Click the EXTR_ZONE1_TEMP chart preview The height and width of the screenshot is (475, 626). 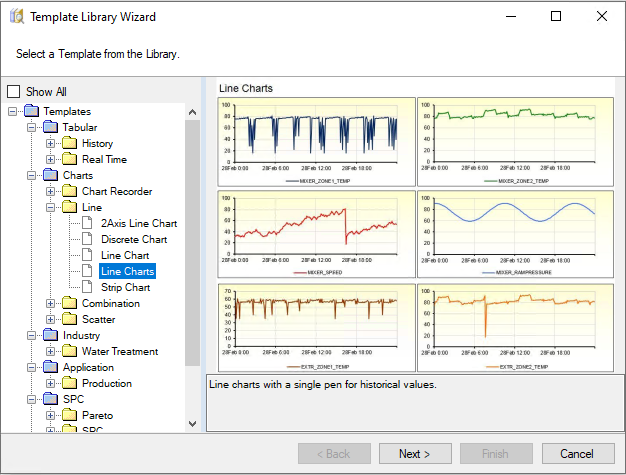[x=316, y=328]
